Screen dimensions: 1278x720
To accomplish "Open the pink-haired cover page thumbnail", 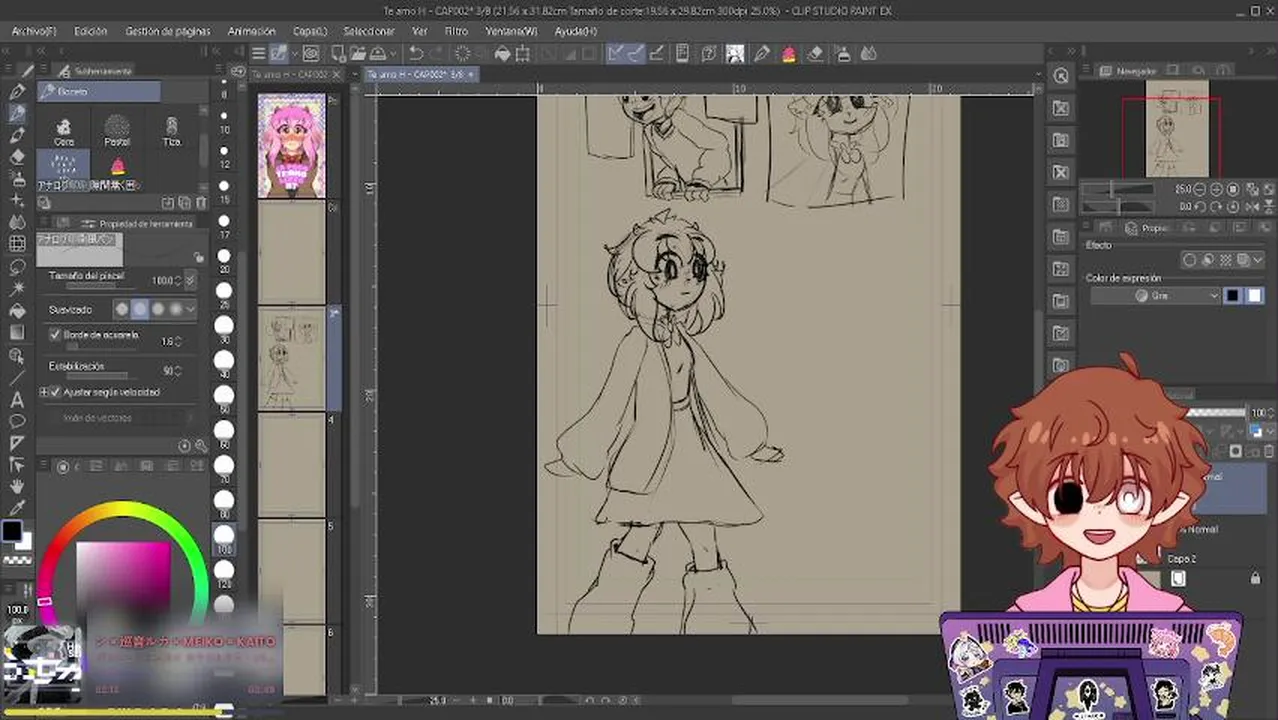I will [292, 145].
